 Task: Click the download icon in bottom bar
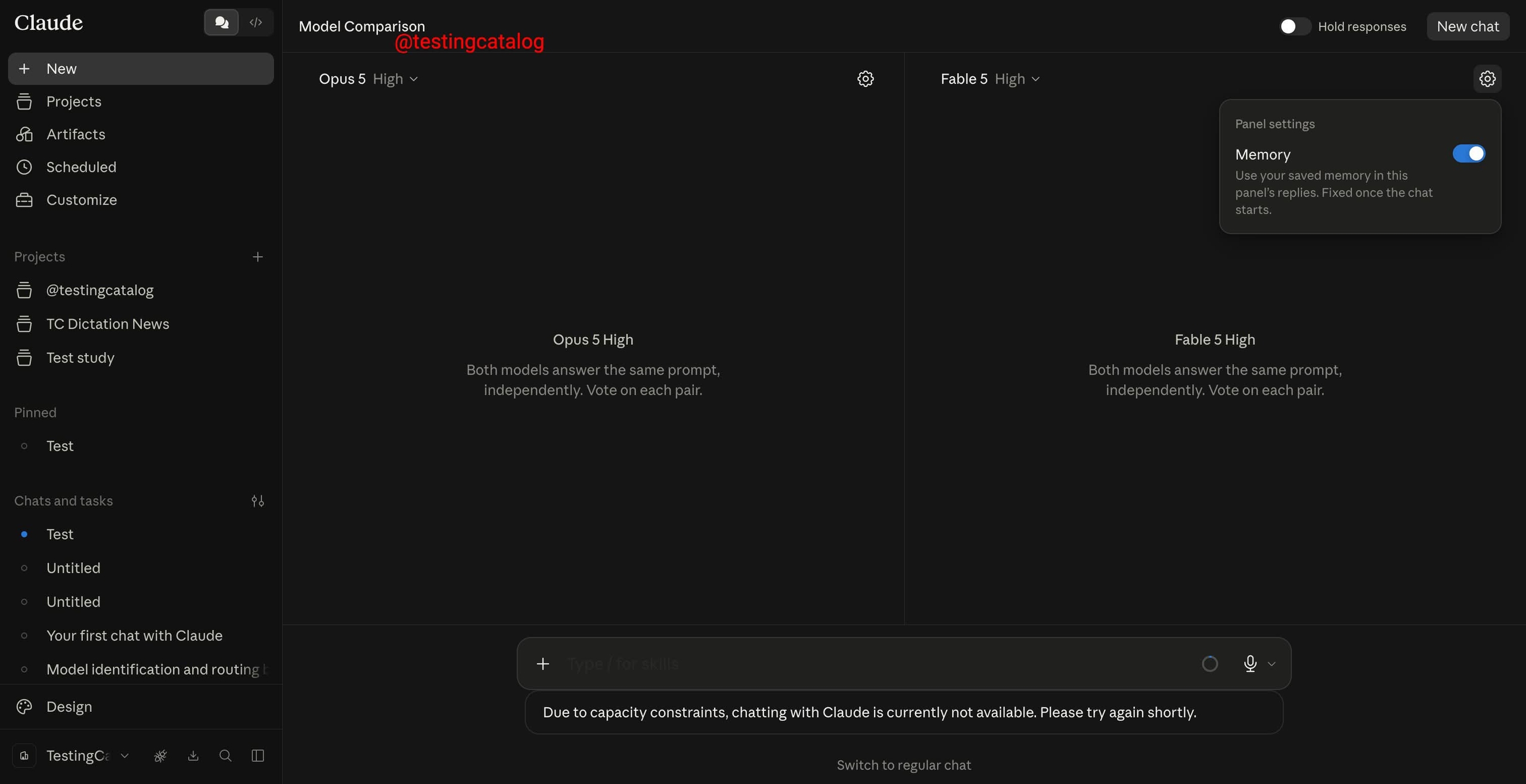tap(193, 755)
